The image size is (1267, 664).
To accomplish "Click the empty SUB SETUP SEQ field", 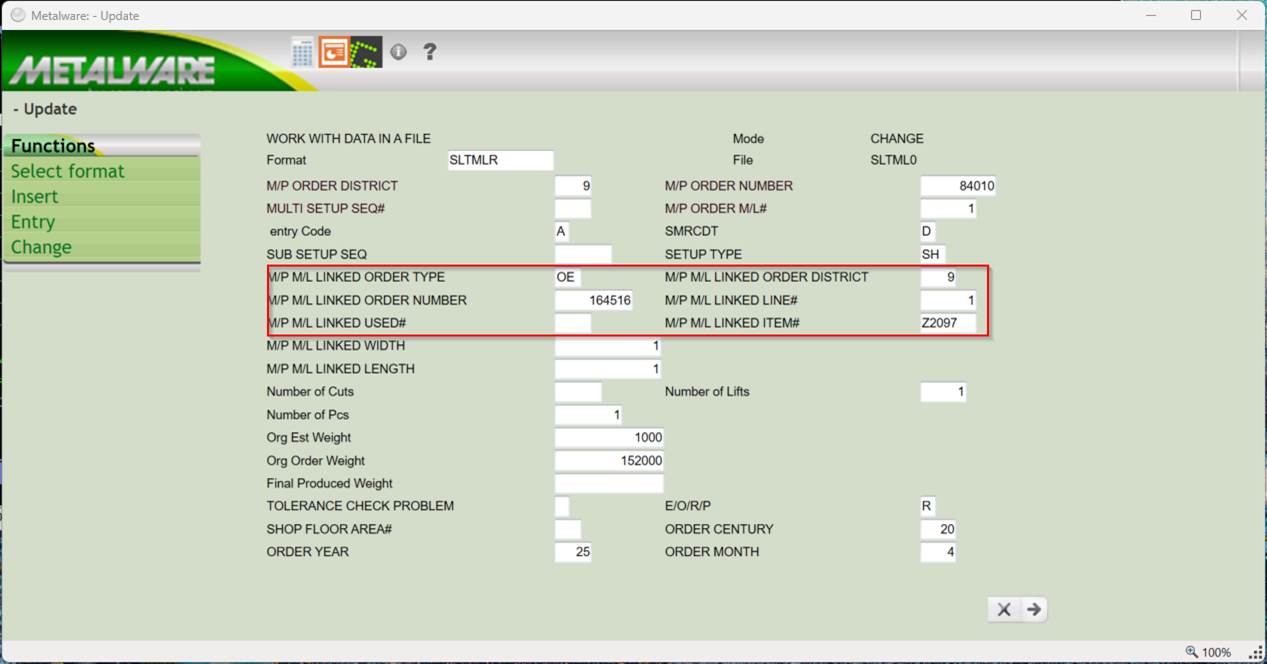I will pyautogui.click(x=583, y=255).
